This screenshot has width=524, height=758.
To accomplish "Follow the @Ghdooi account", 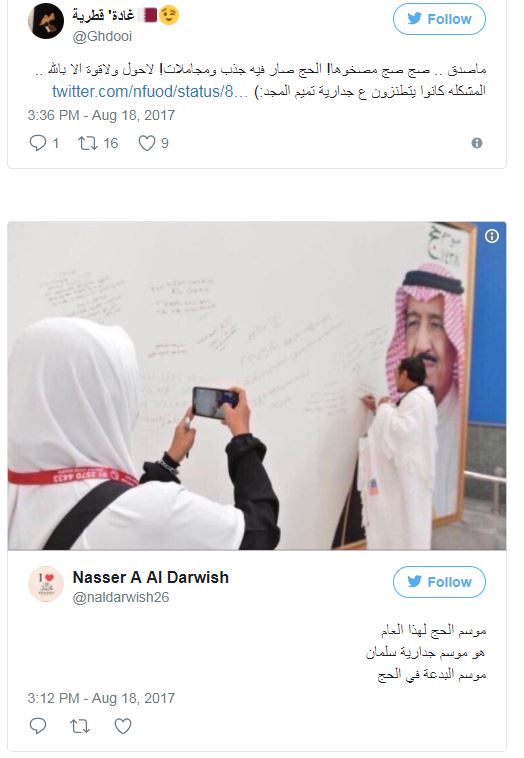I will pyautogui.click(x=439, y=19).
